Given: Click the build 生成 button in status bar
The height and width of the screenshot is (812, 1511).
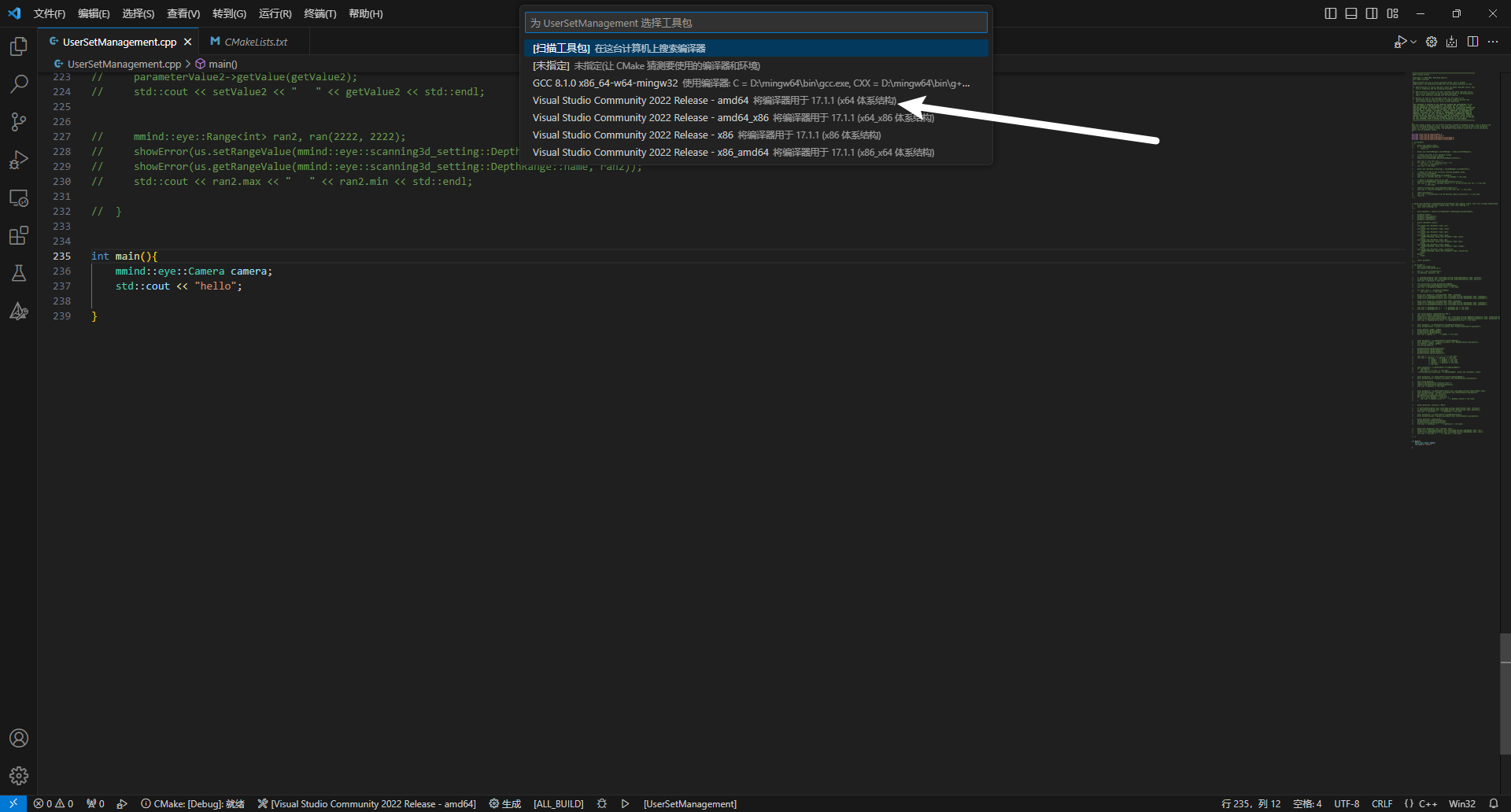Looking at the screenshot, I should click(504, 803).
